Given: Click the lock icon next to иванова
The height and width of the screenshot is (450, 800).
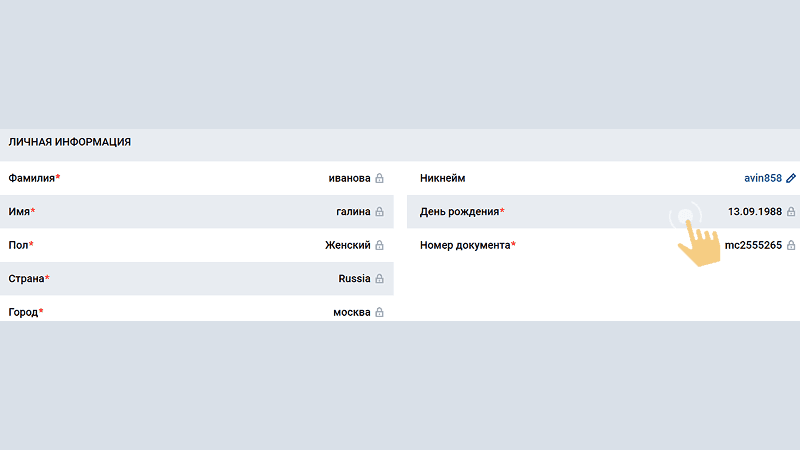Looking at the screenshot, I should coord(379,178).
